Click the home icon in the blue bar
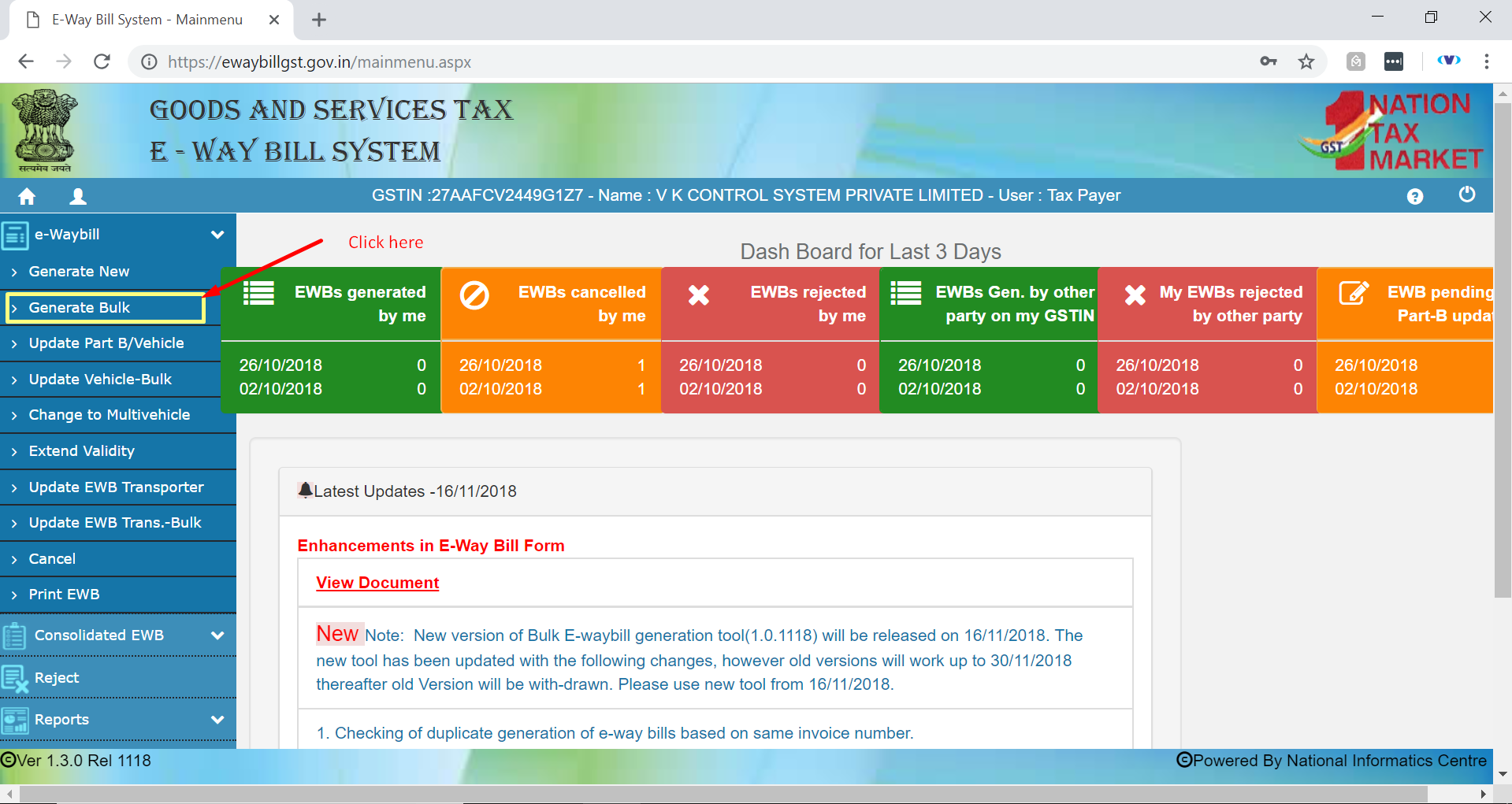Screen dimensions: 1512x804 27,196
